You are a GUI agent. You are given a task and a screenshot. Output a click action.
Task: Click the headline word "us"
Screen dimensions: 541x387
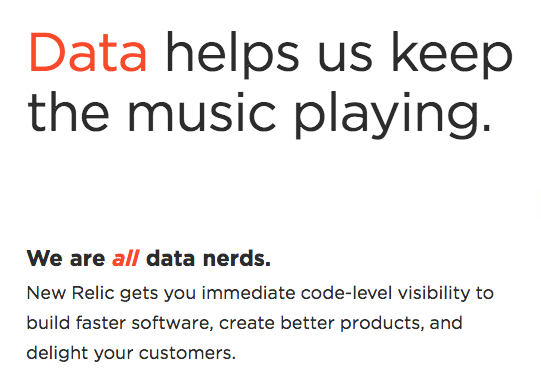[345, 59]
